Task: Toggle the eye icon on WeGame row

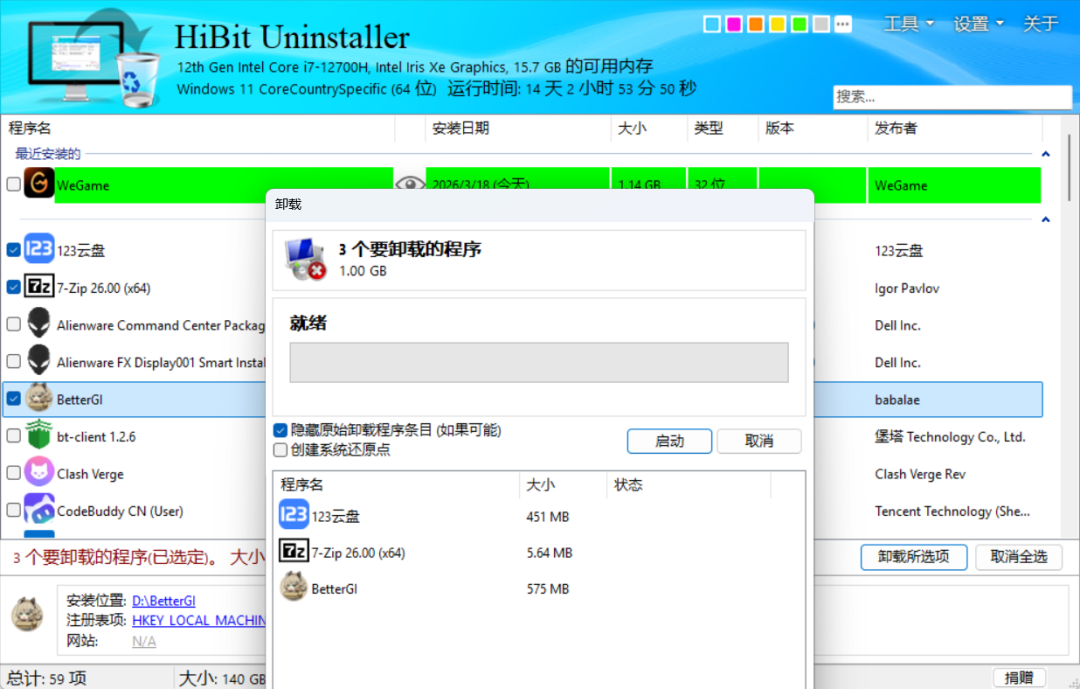Action: coord(410,182)
